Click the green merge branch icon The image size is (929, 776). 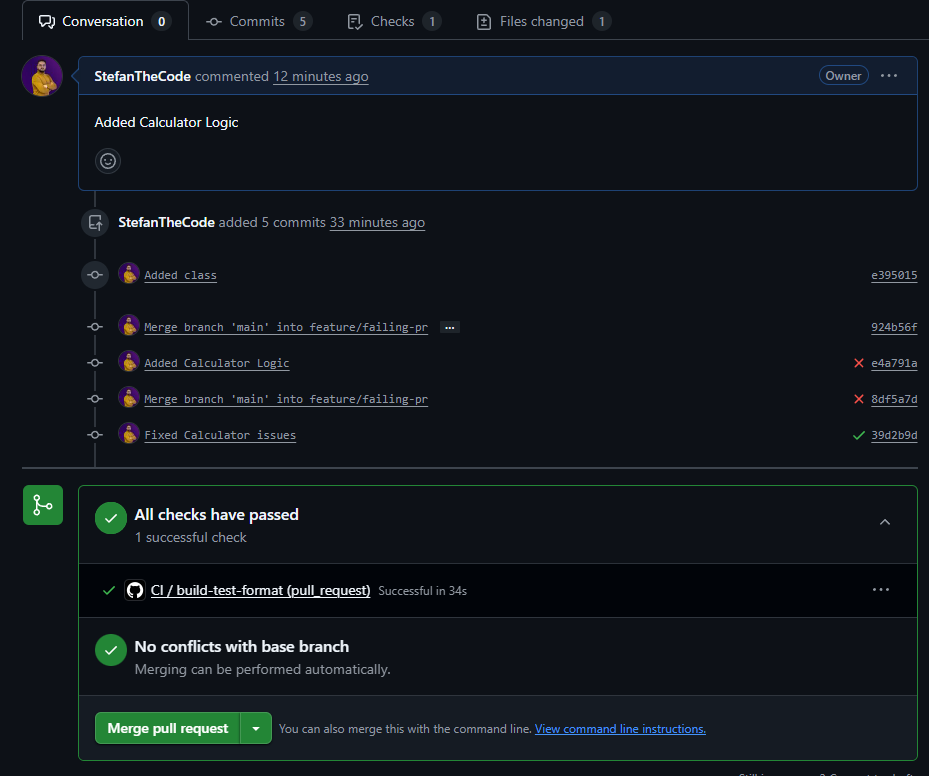tap(43, 505)
